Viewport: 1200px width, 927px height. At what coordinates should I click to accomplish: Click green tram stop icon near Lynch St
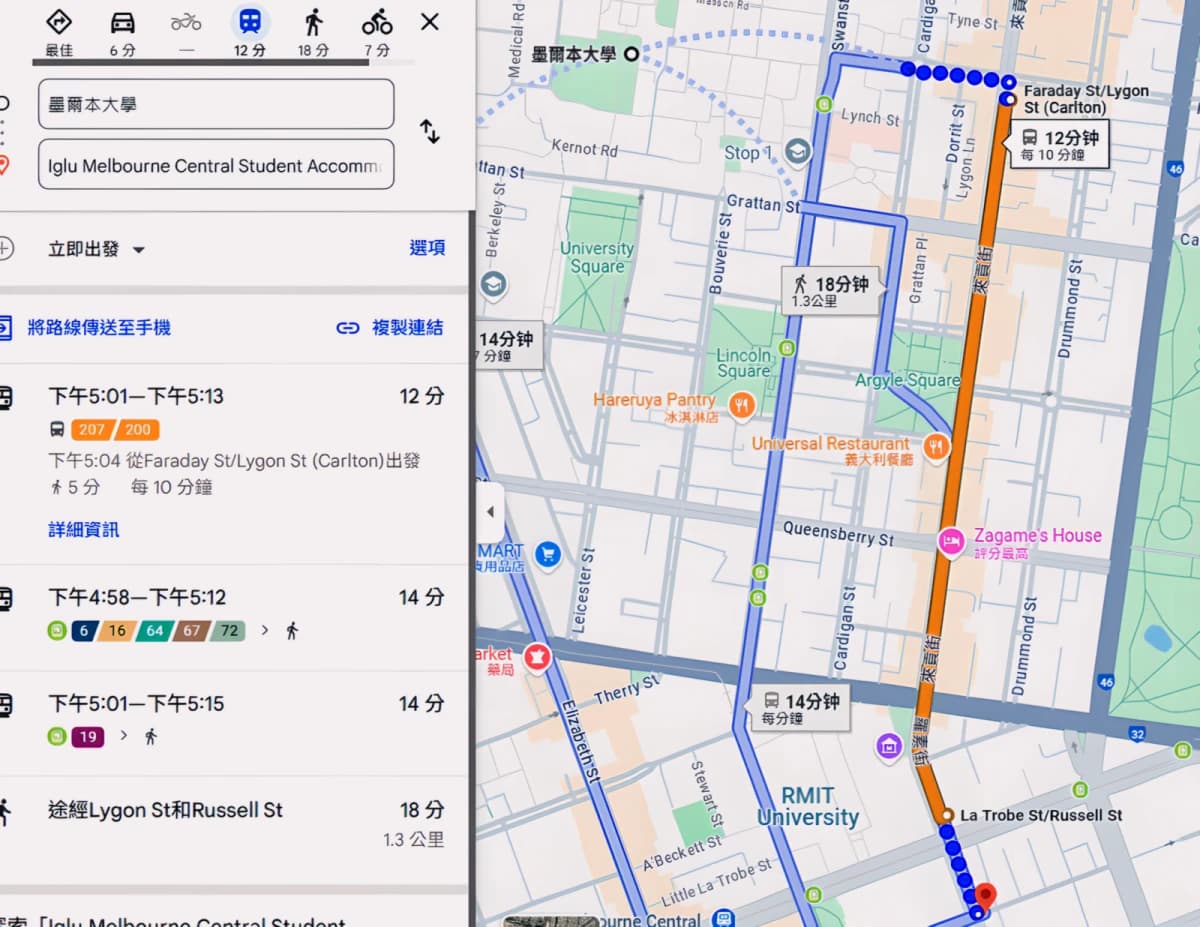pos(824,104)
